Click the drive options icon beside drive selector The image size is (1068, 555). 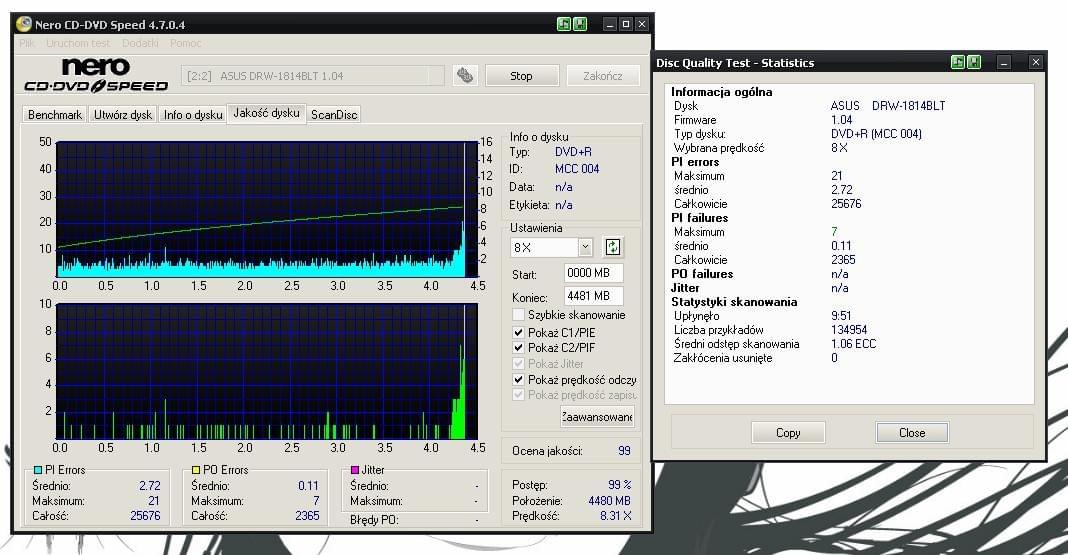click(465, 75)
